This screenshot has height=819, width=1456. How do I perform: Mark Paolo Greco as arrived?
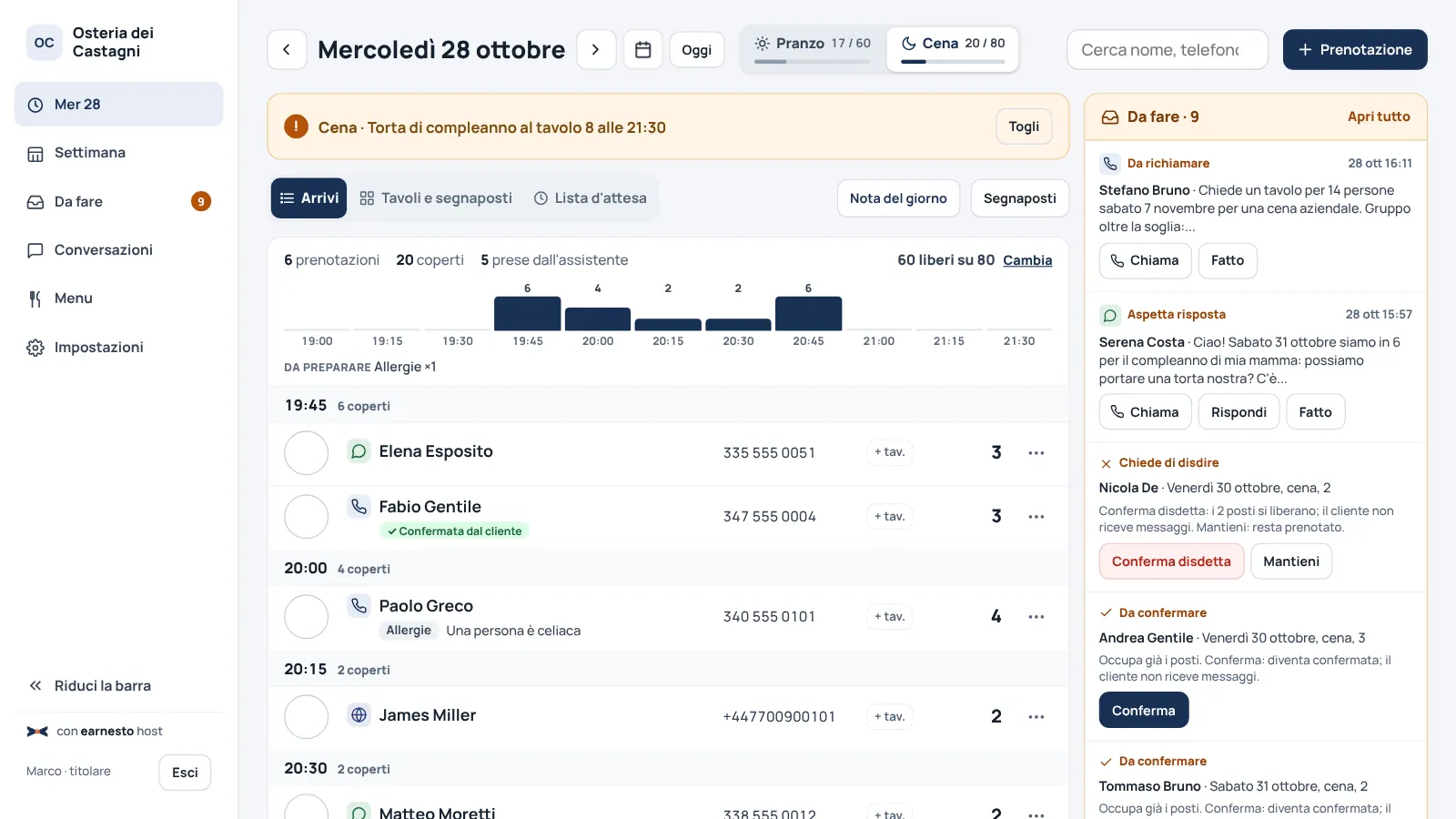click(307, 617)
